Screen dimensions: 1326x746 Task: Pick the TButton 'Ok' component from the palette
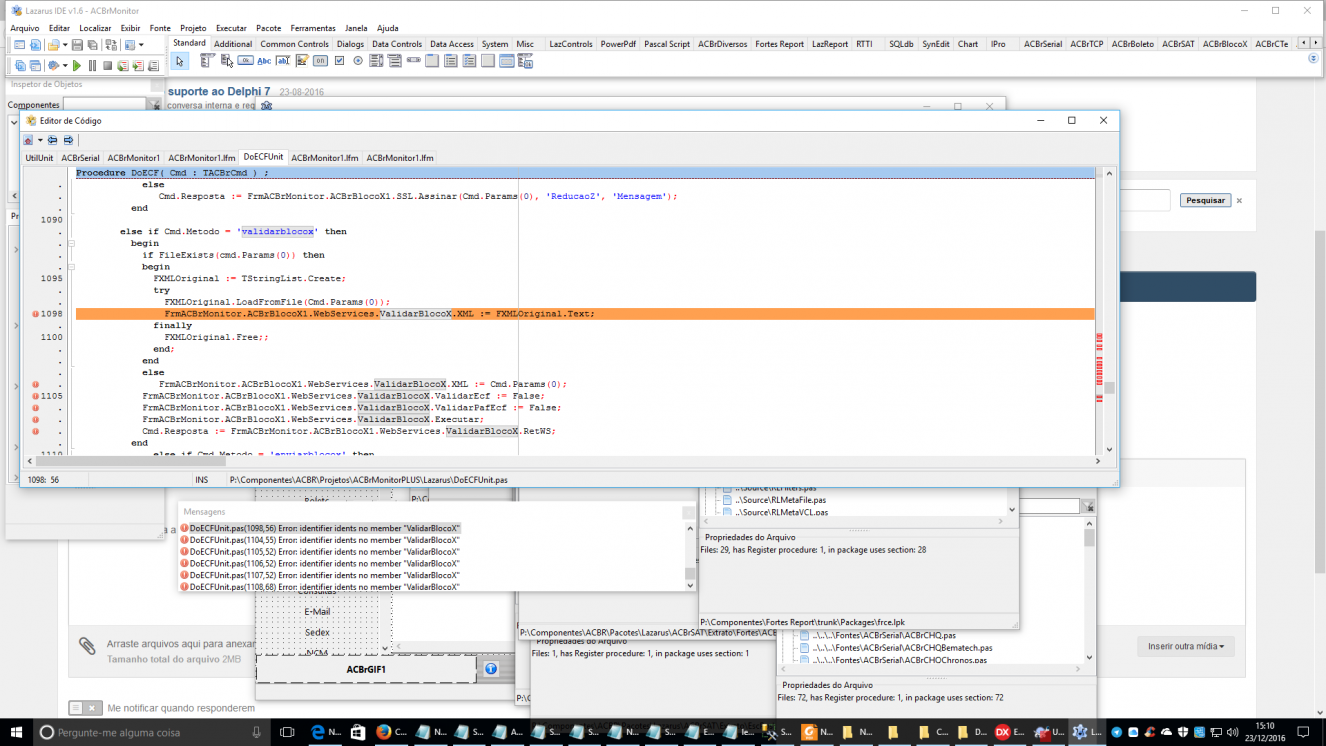tap(245, 61)
